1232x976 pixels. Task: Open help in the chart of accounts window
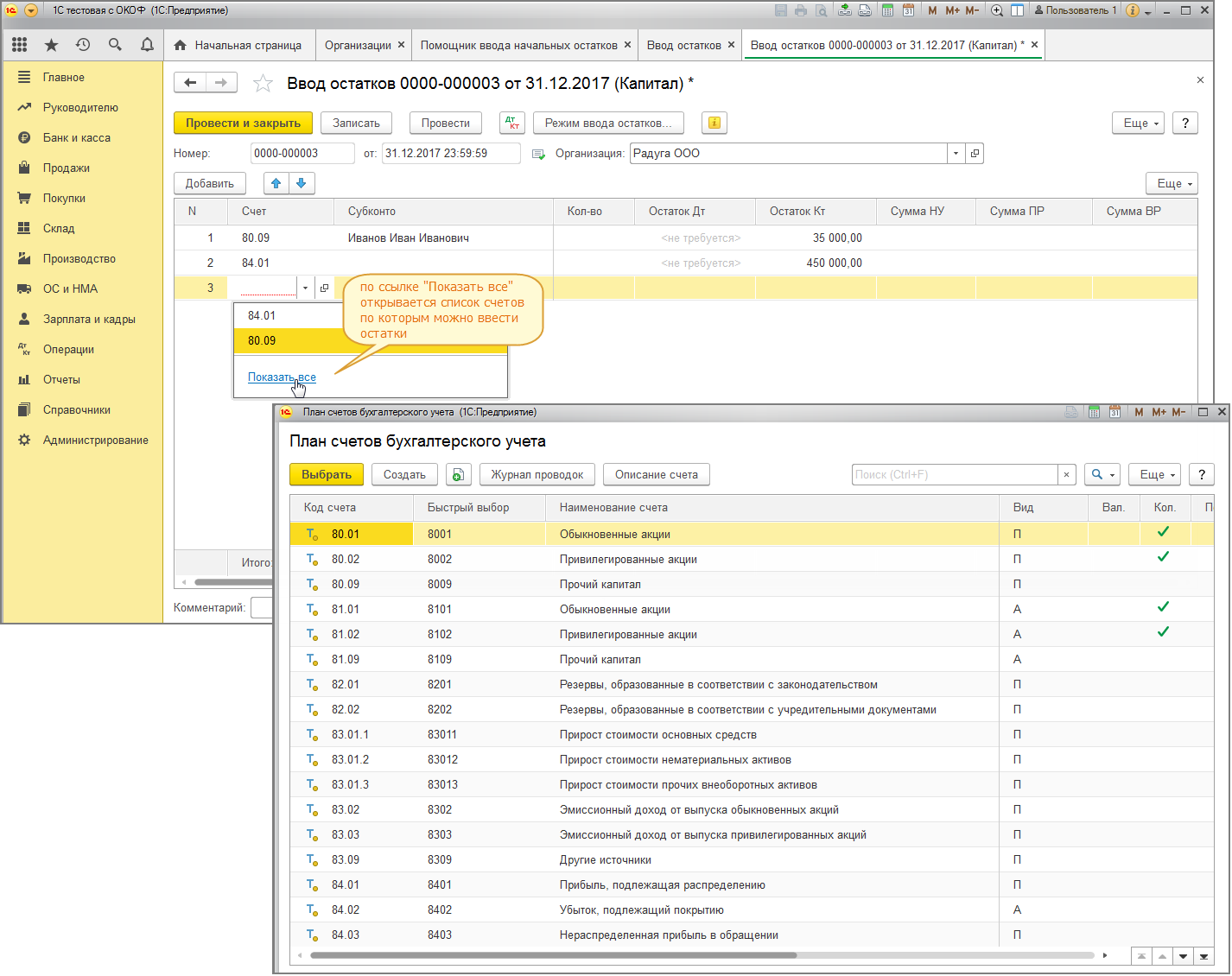coord(1202,474)
